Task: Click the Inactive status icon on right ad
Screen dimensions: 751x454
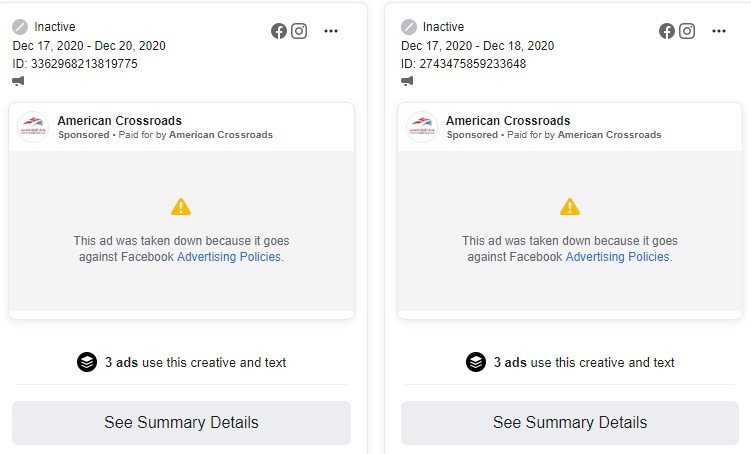Action: click(x=409, y=27)
